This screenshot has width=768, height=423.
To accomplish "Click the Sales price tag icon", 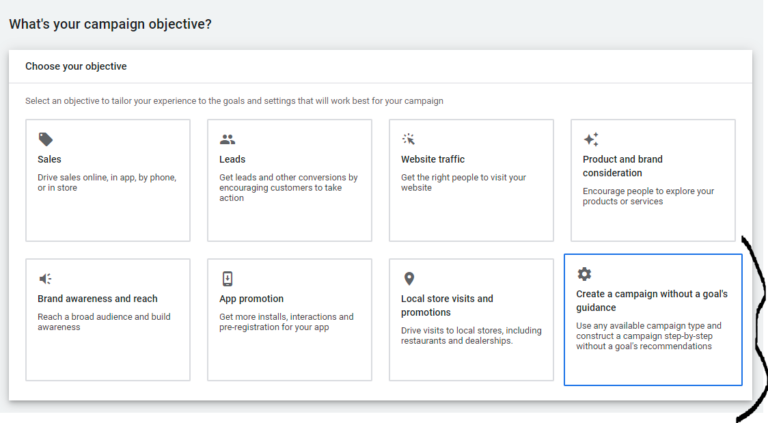I will coord(46,140).
